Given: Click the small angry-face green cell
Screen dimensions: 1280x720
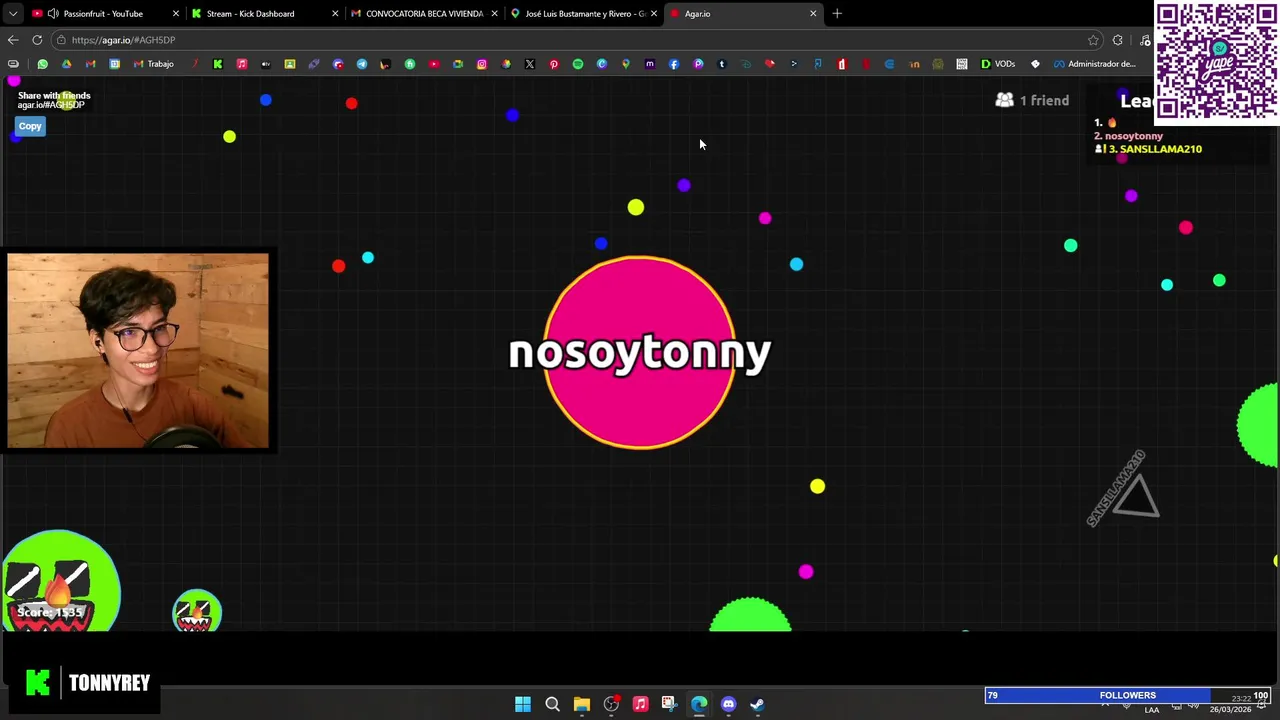Looking at the screenshot, I should [196, 611].
